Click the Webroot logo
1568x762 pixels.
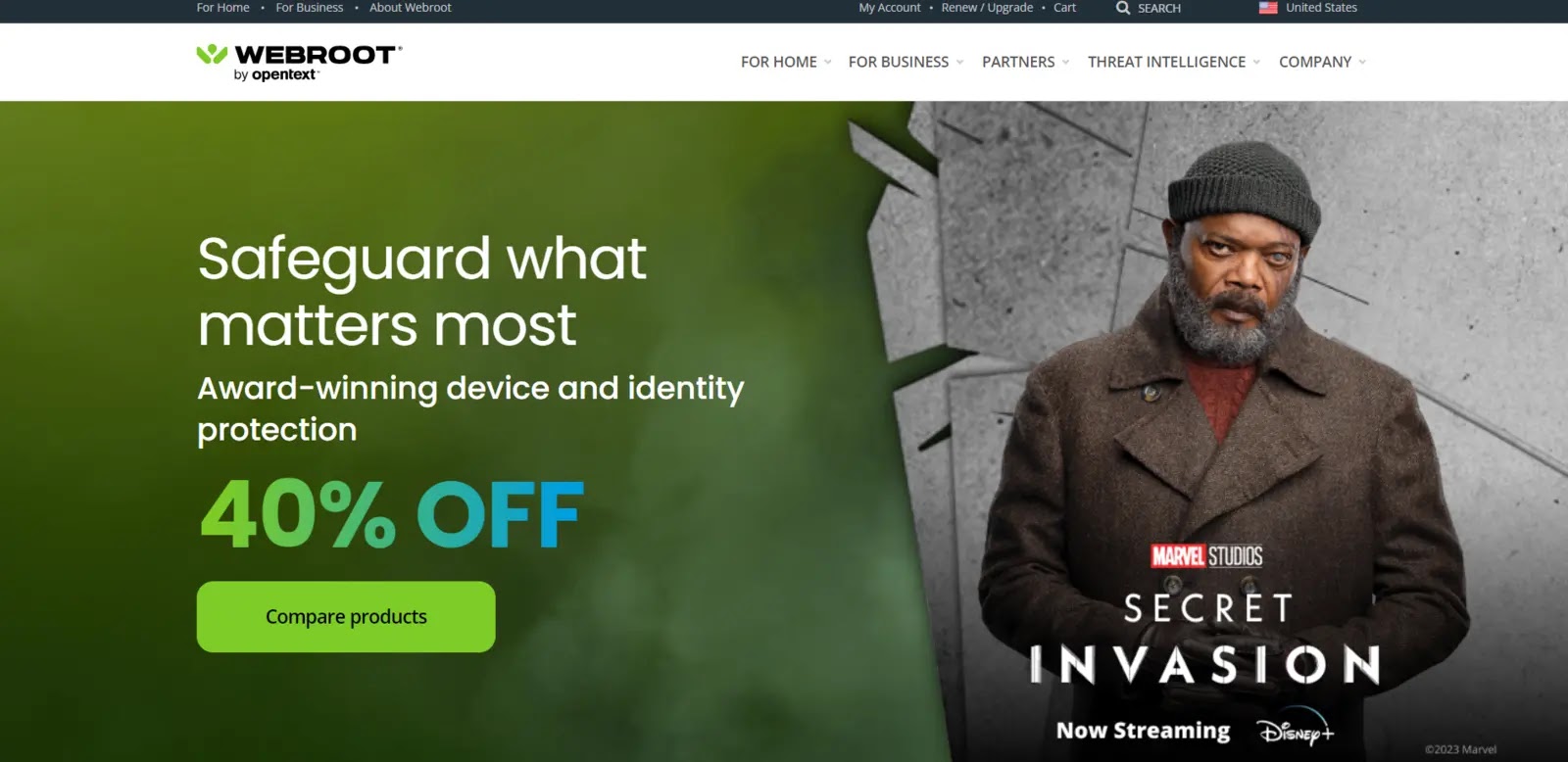click(x=300, y=63)
